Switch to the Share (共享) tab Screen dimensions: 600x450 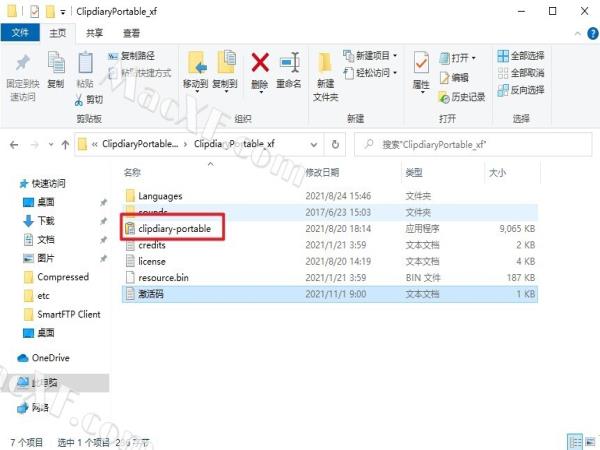point(94,33)
